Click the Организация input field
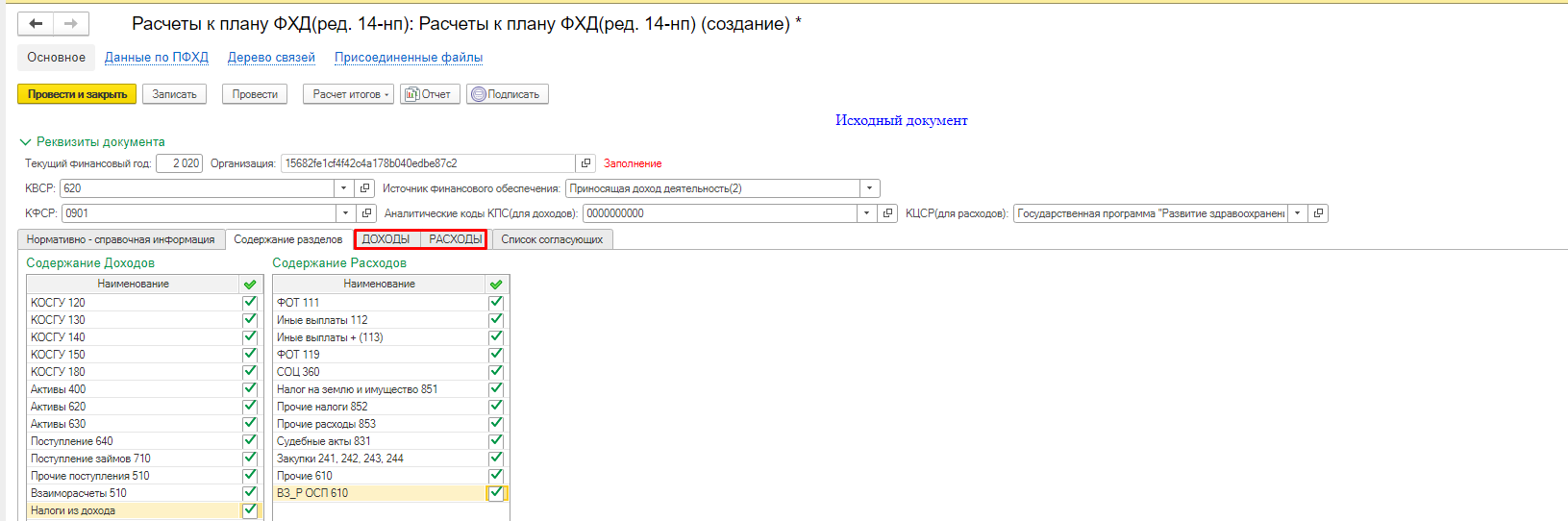This screenshot has height=521, width=1568. point(428,163)
